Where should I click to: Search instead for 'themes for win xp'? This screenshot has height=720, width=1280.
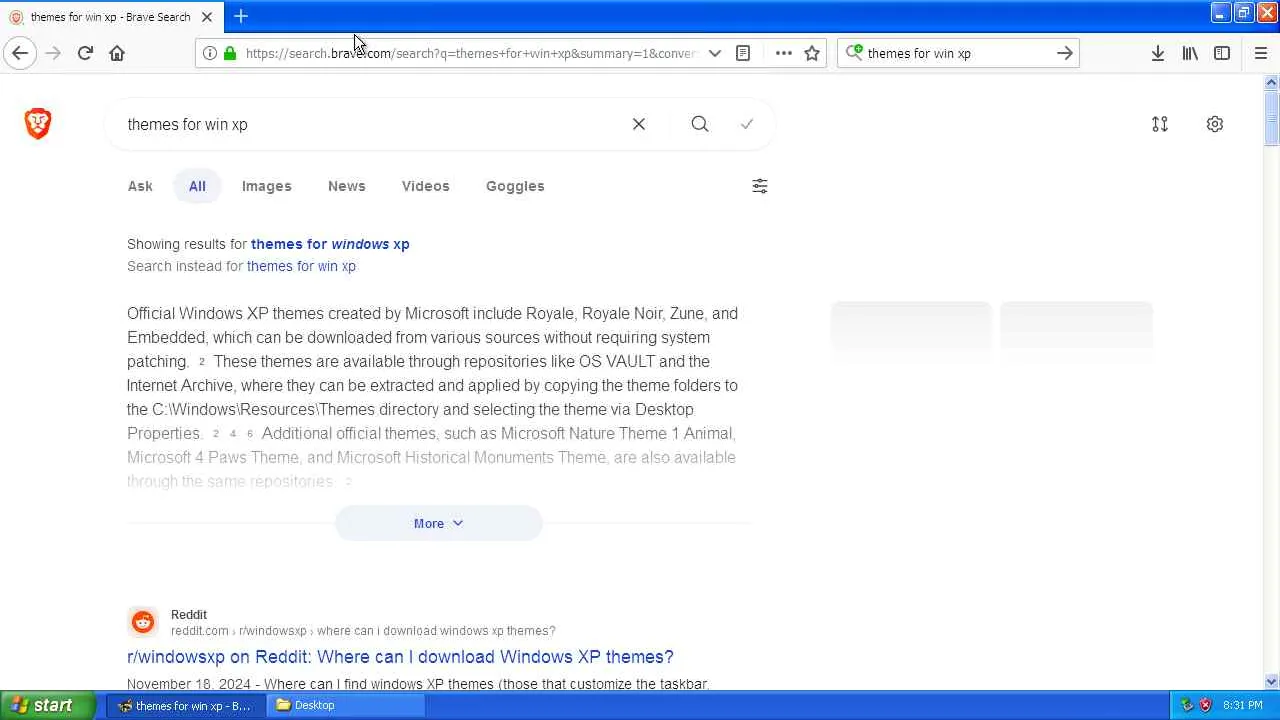[301, 266]
